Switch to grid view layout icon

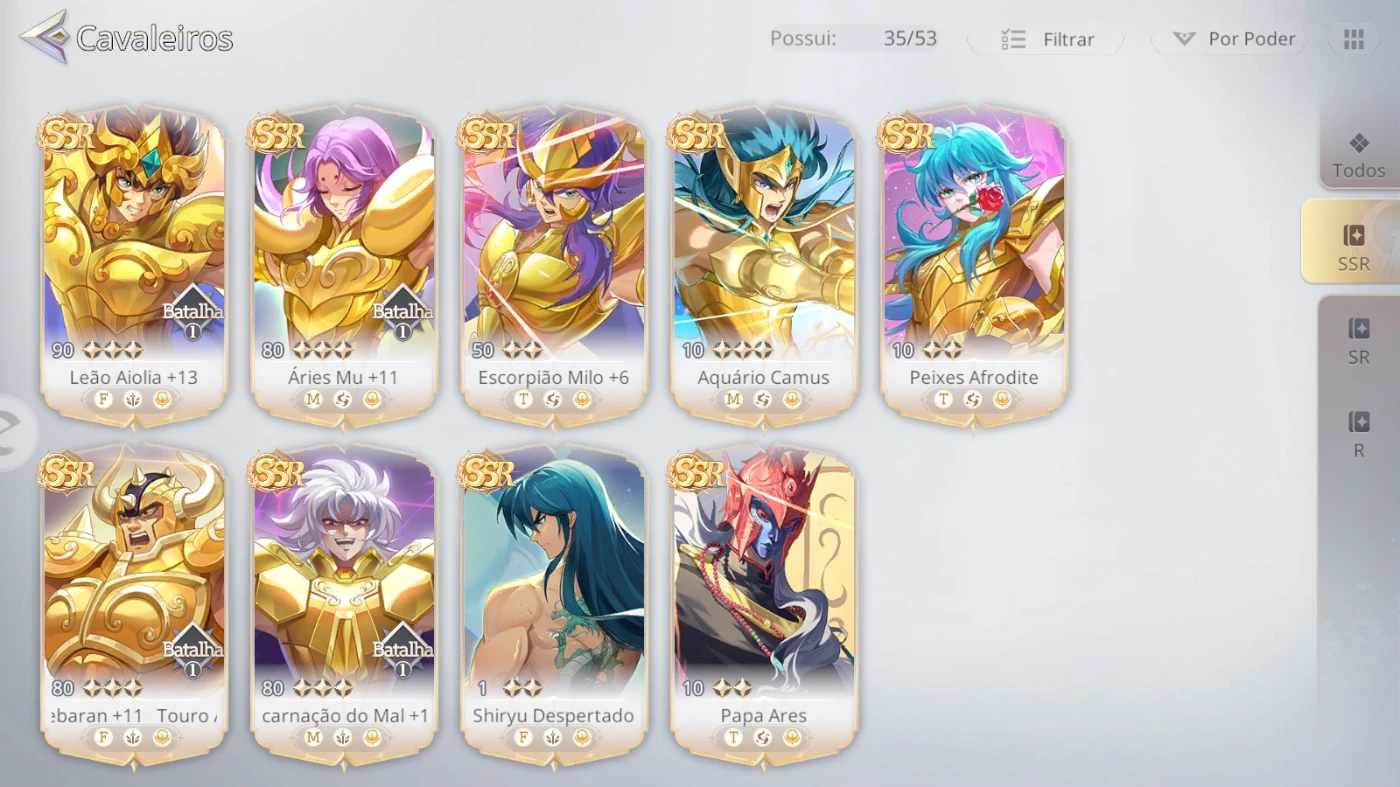pyautogui.click(x=1354, y=39)
